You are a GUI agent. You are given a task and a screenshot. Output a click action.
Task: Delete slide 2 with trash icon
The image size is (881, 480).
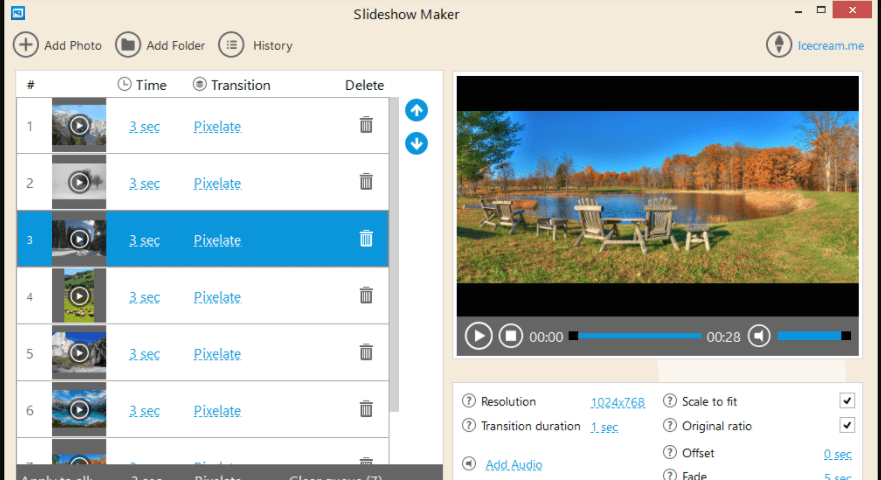[366, 182]
